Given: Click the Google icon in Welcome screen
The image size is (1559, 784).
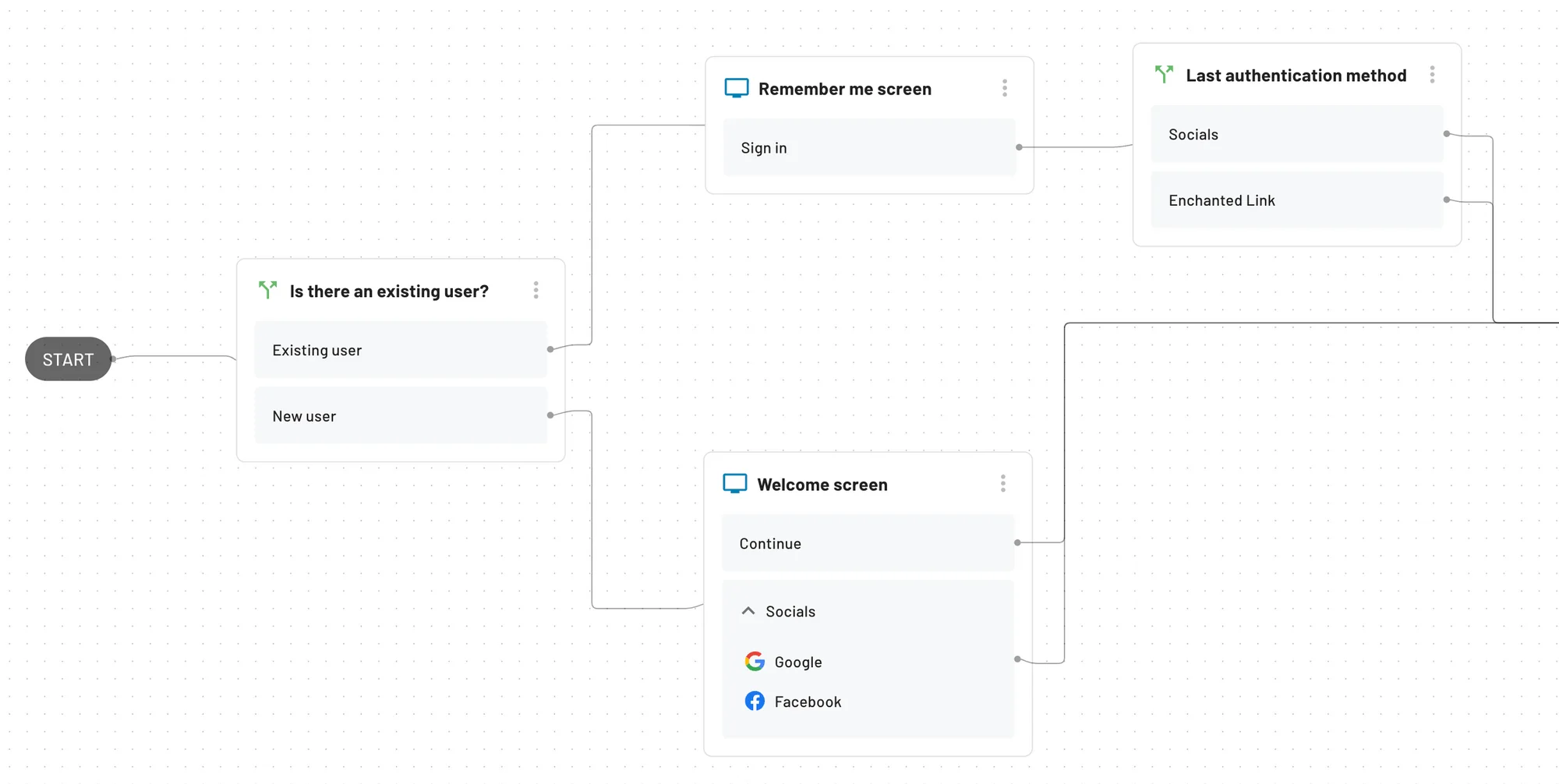Looking at the screenshot, I should [x=754, y=661].
